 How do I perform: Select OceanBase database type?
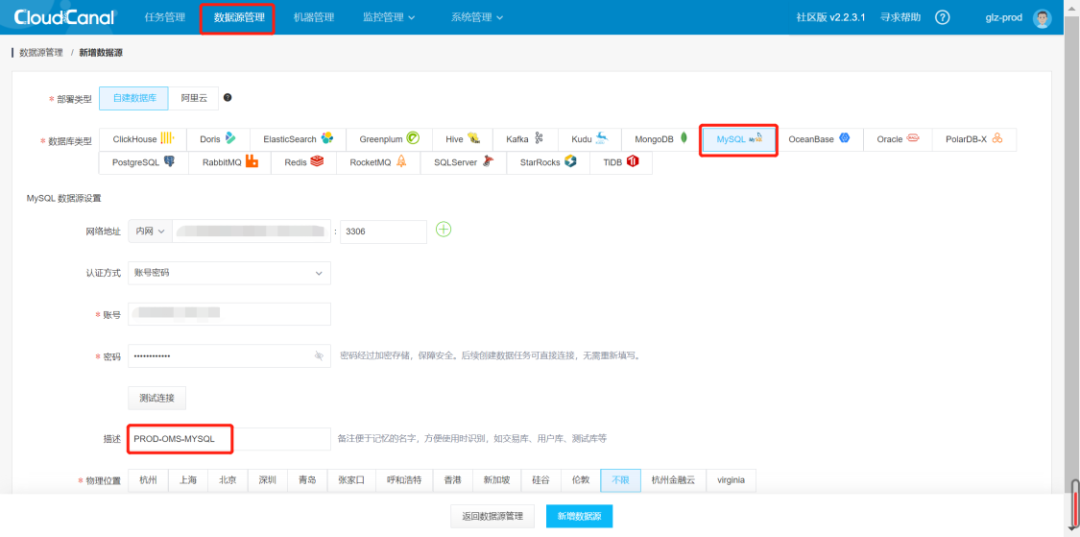click(819, 139)
